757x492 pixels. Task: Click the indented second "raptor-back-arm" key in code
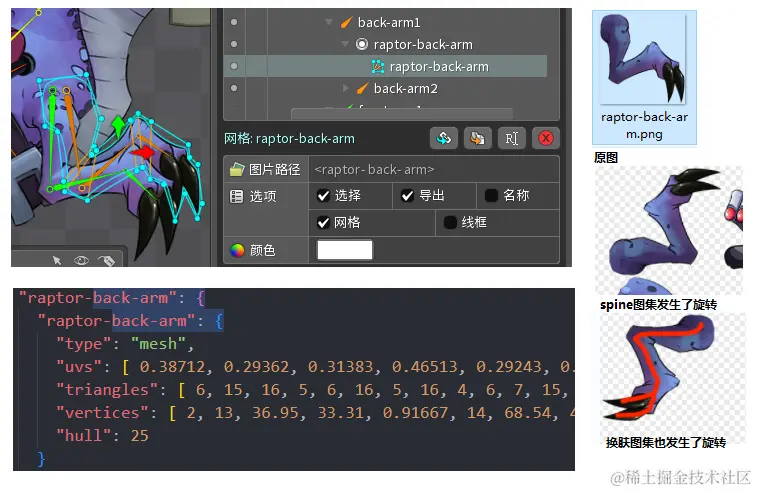coord(116,321)
